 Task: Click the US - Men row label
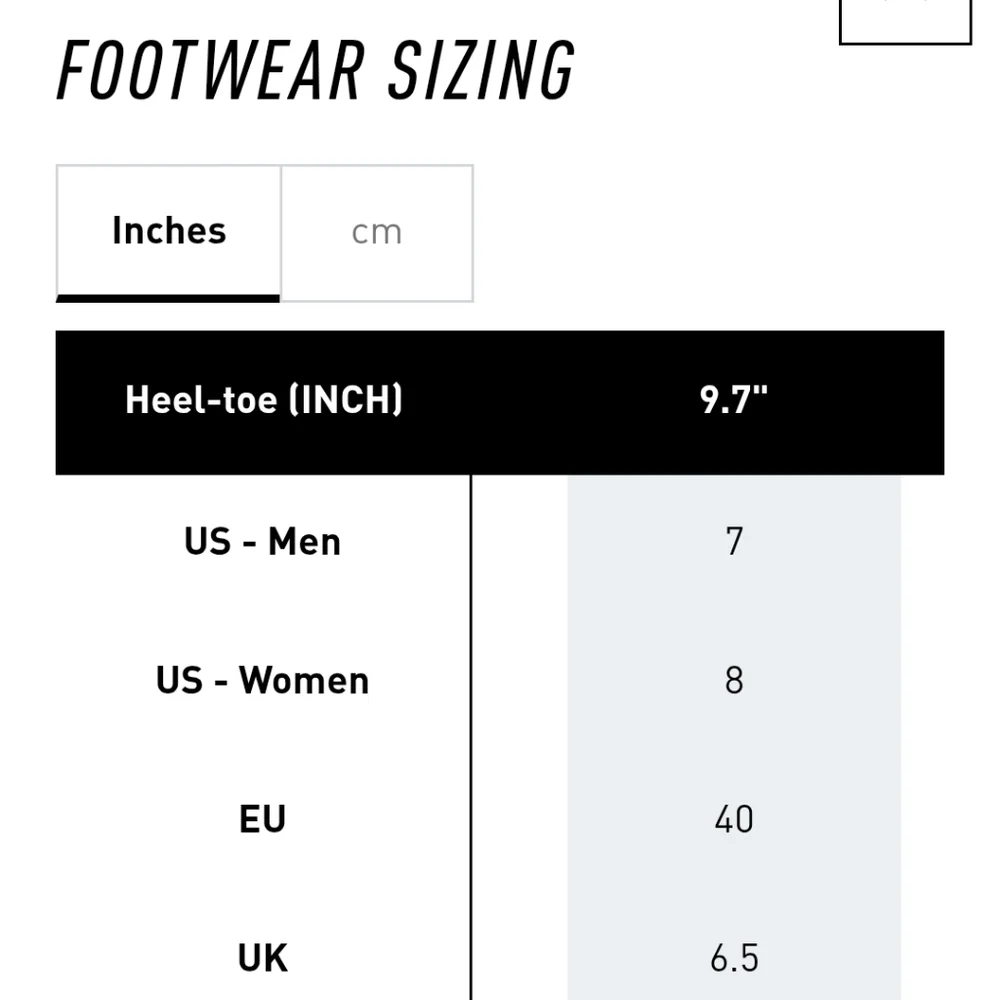pyautogui.click(x=263, y=542)
